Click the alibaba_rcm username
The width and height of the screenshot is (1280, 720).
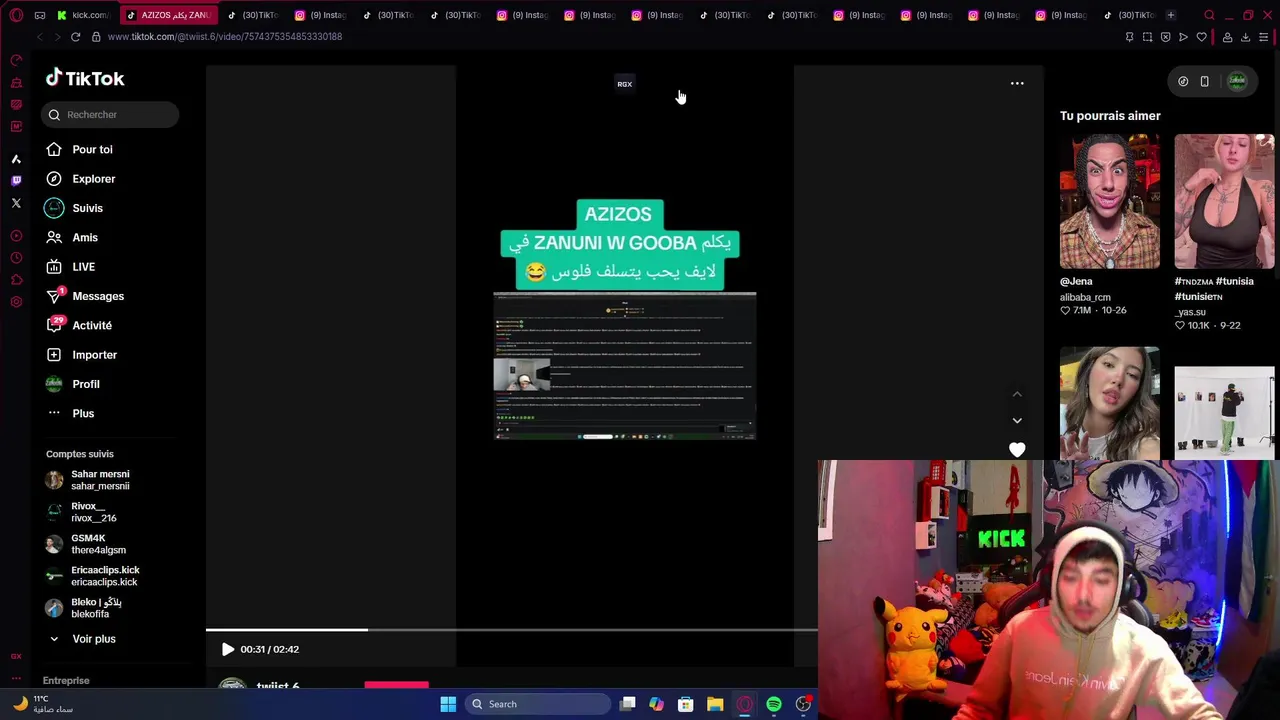pos(1085,297)
